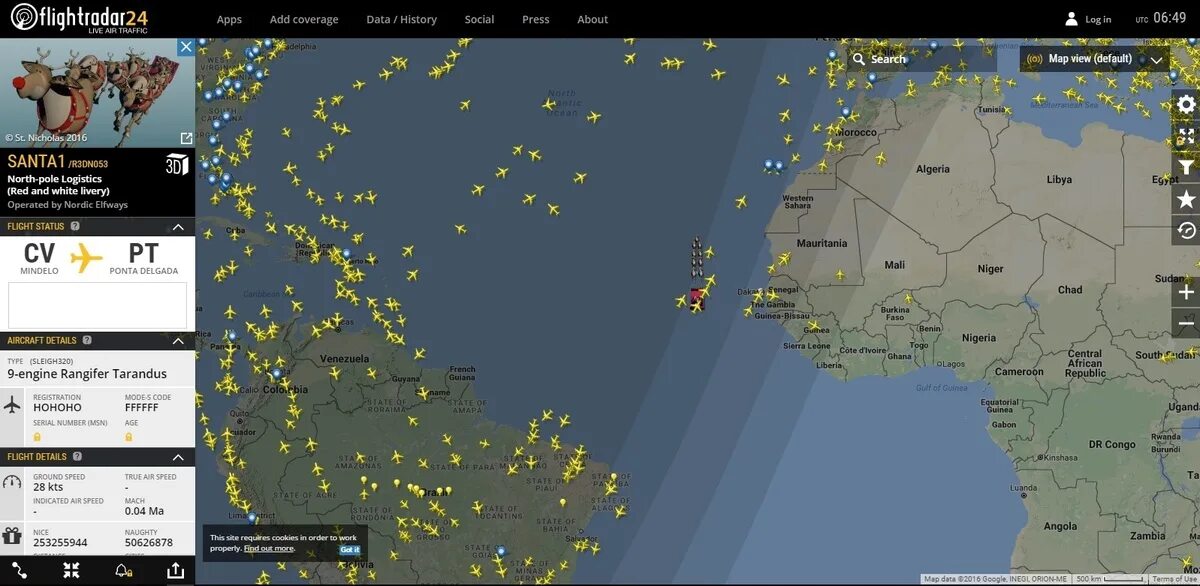Click the CV Mindelo origin code
The width and height of the screenshot is (1200, 586).
pos(39,254)
